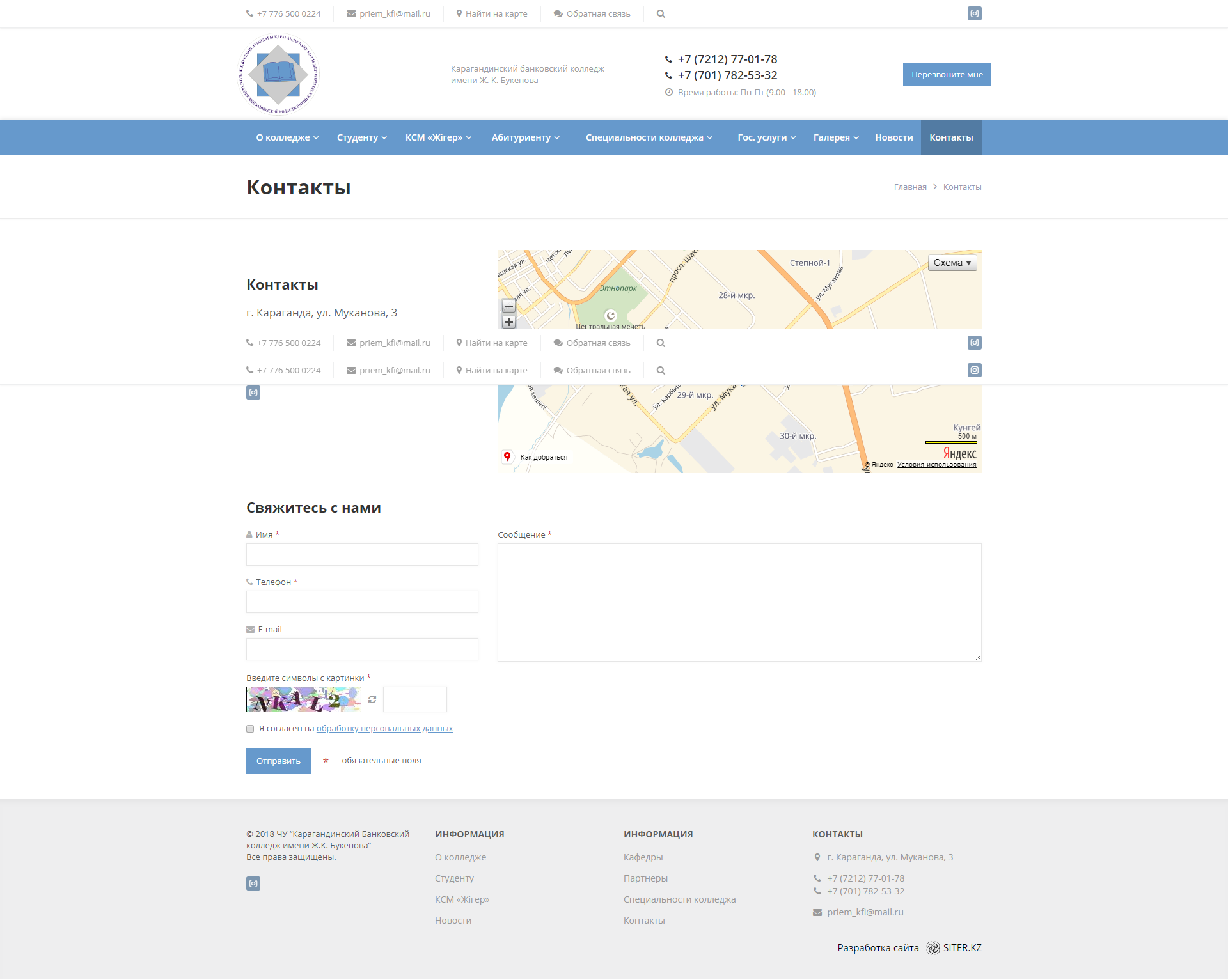The width and height of the screenshot is (1228, 980).
Task: Zoom out map with minus button
Action: [x=508, y=306]
